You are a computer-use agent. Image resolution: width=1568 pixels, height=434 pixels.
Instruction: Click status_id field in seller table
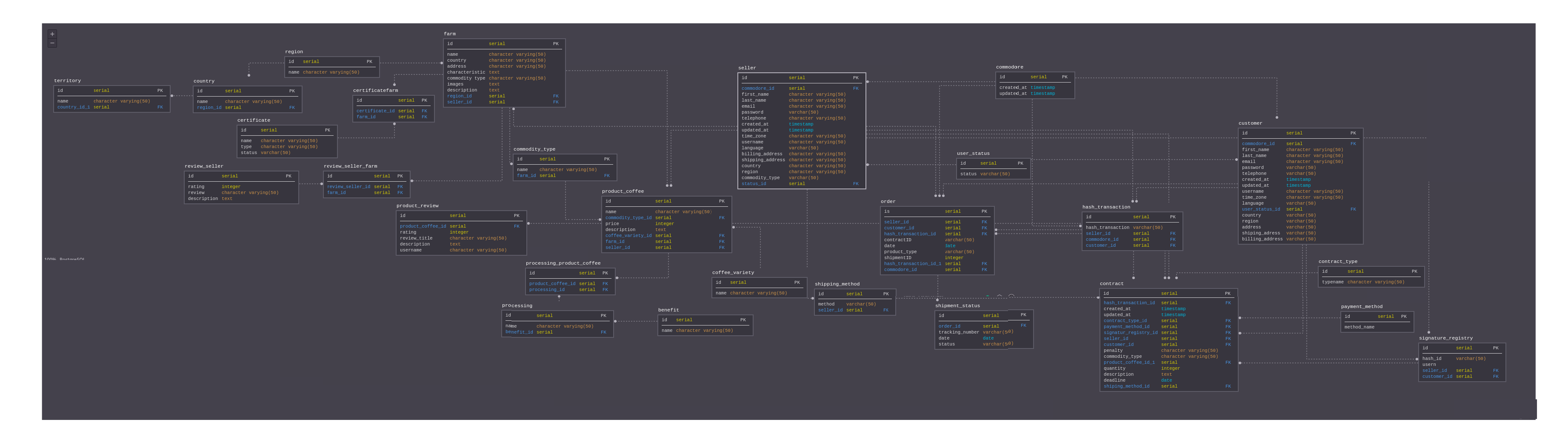[x=754, y=184]
